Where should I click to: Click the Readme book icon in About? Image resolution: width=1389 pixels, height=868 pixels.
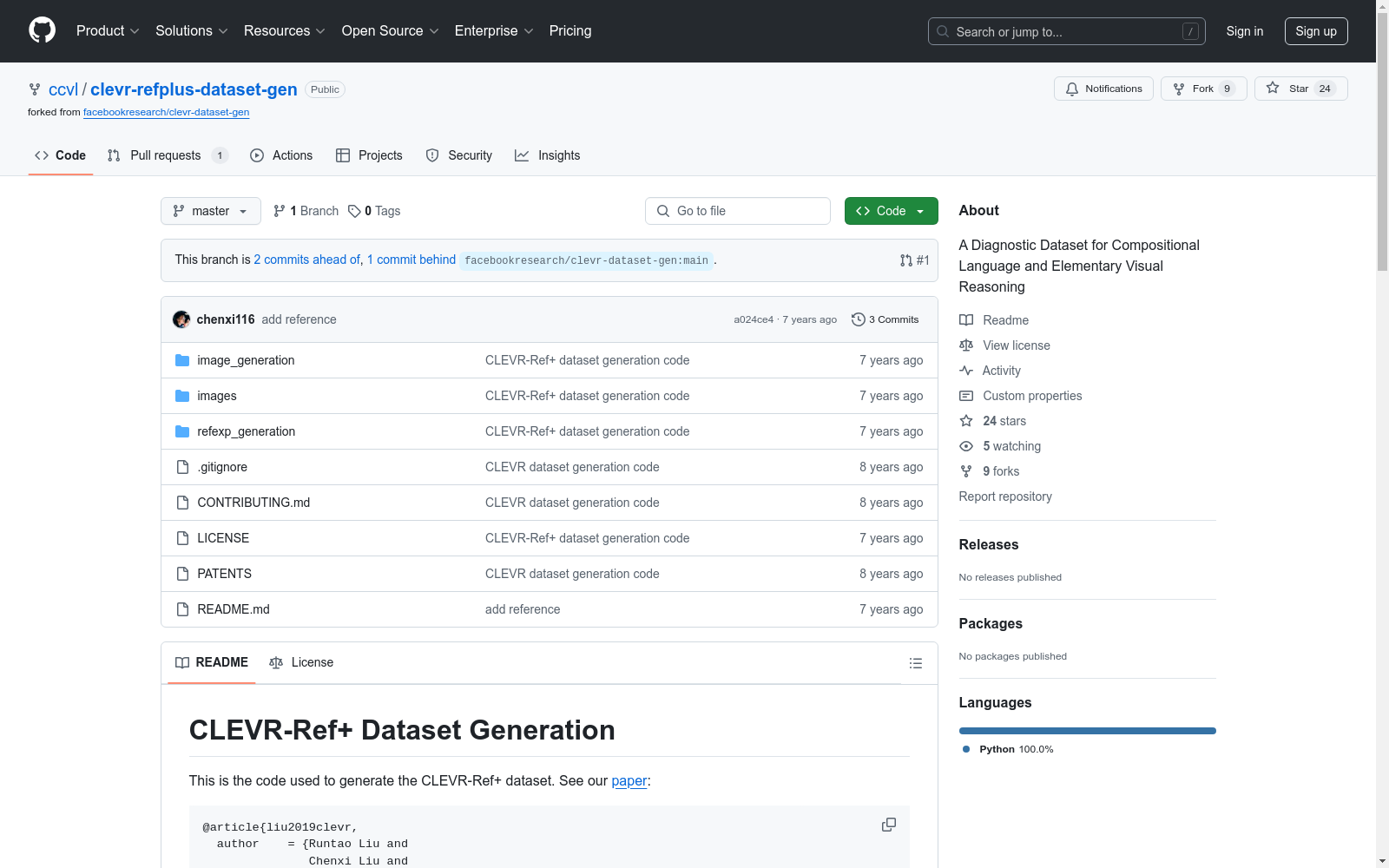coord(966,320)
